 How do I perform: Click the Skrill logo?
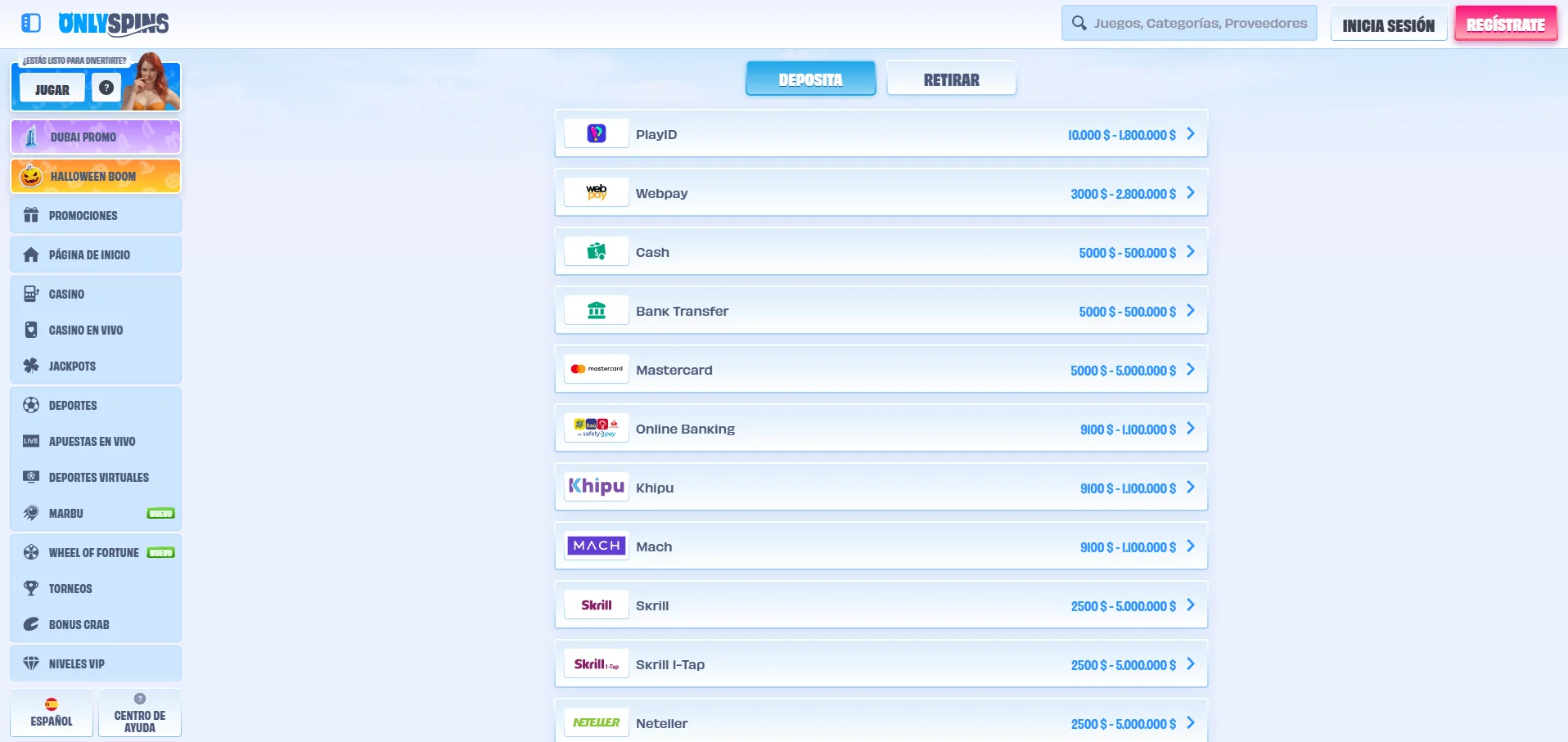[597, 605]
